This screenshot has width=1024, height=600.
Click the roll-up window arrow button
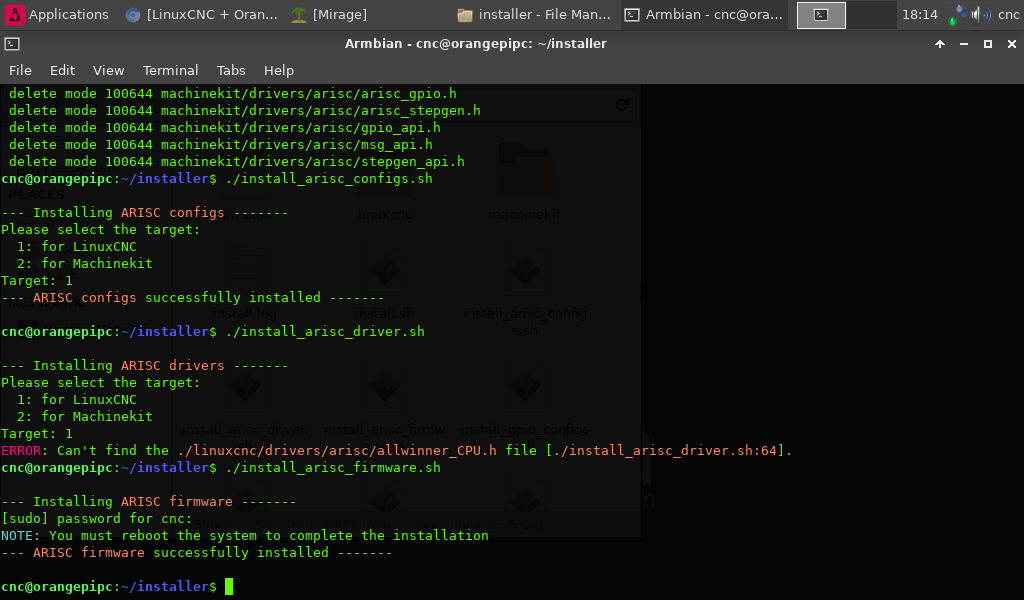point(940,44)
